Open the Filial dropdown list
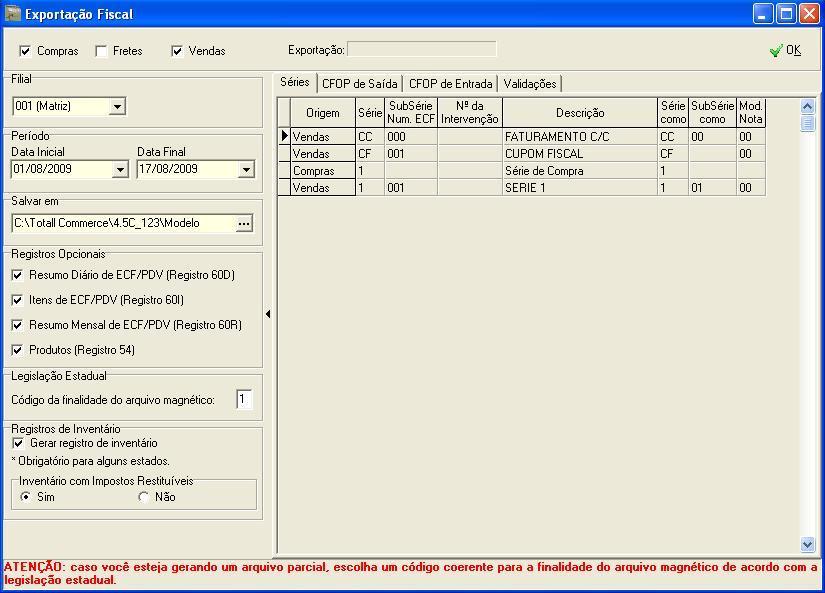825x593 pixels. [x=117, y=107]
